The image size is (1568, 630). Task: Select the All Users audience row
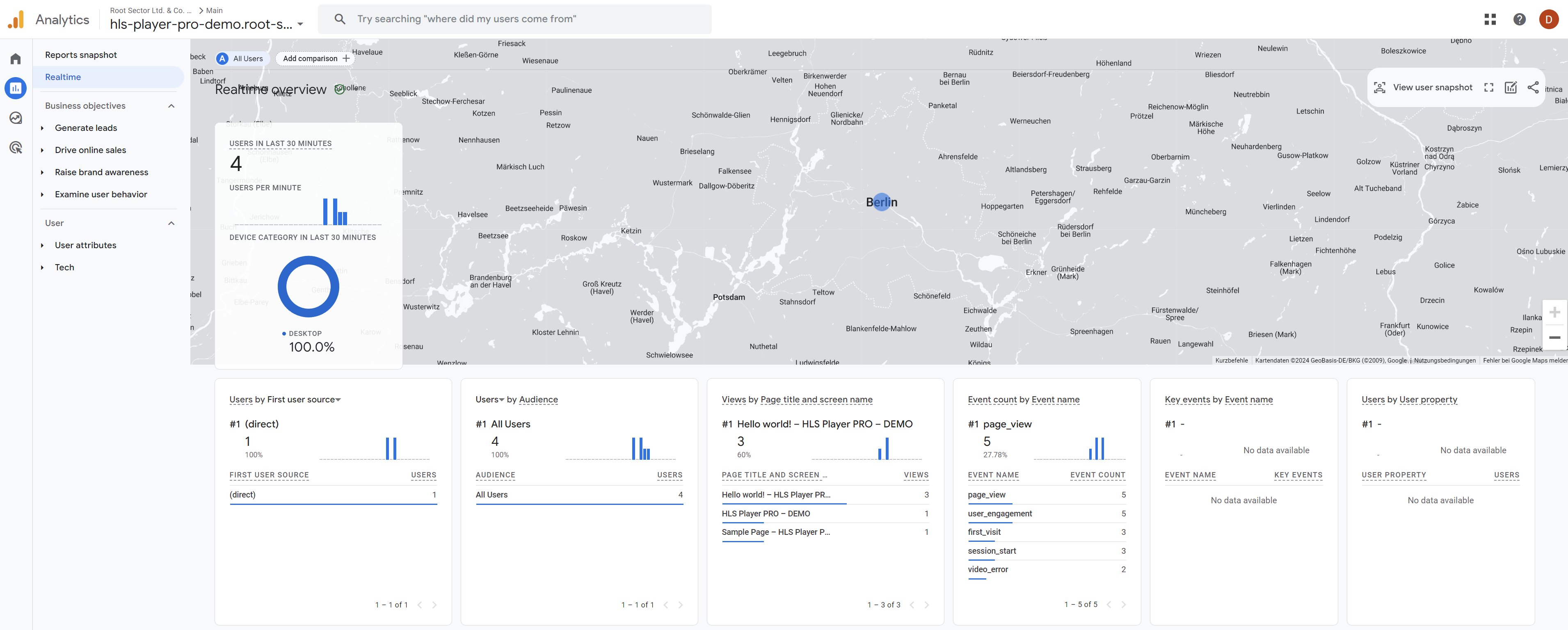click(579, 495)
